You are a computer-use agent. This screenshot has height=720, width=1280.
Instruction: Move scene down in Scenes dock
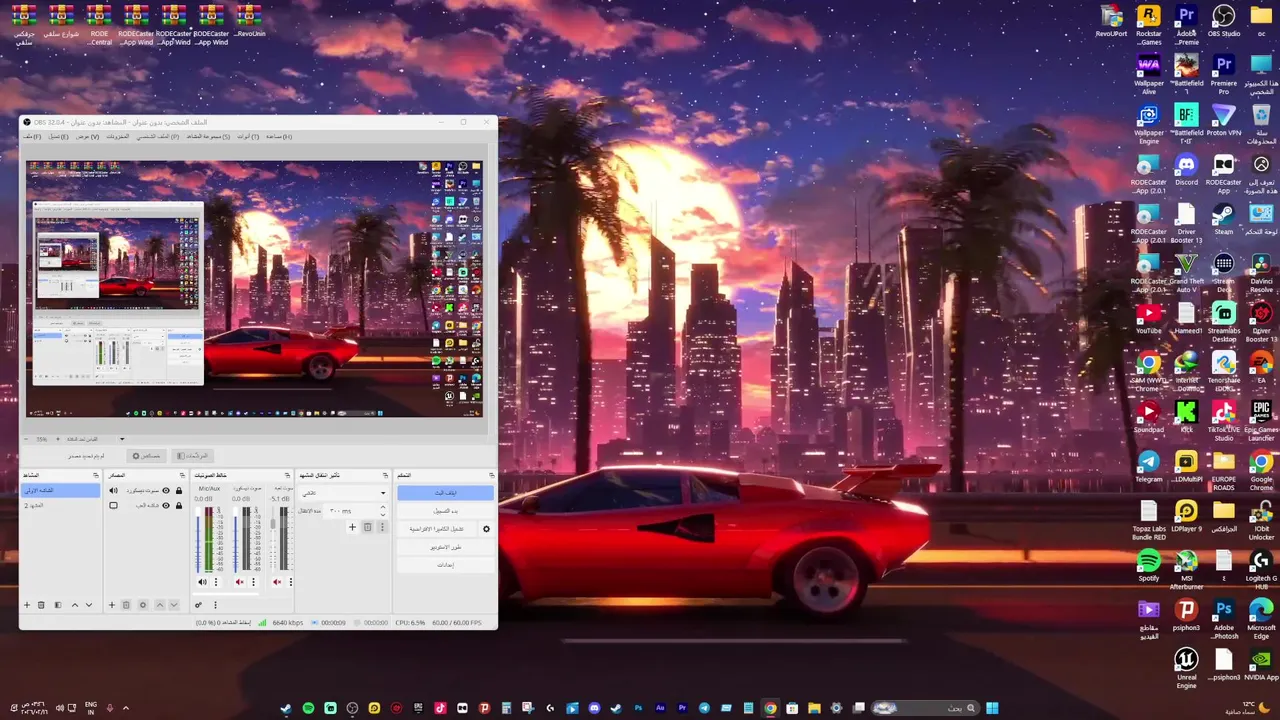[x=89, y=605]
